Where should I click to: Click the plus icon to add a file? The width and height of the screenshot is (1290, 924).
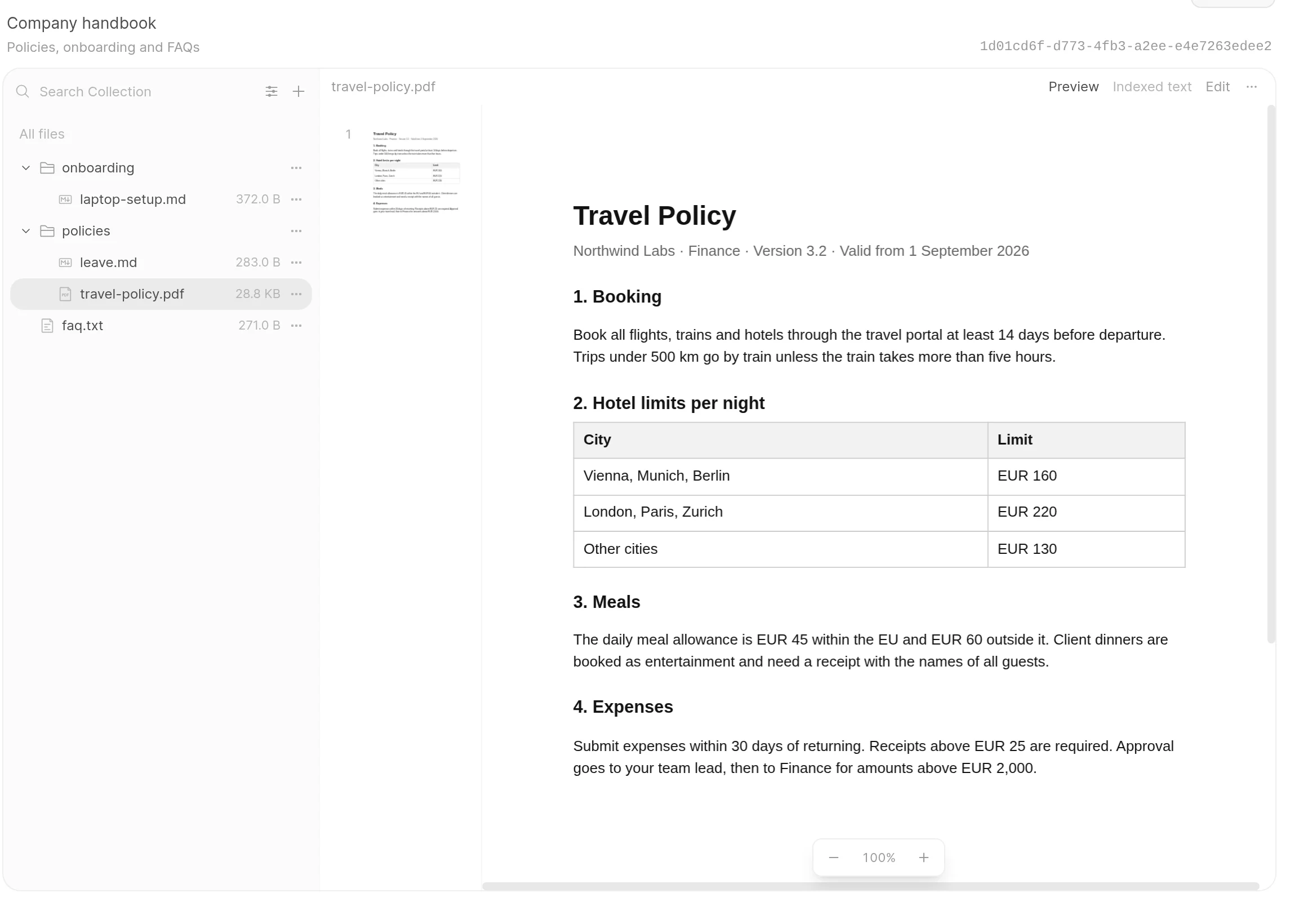[x=299, y=92]
